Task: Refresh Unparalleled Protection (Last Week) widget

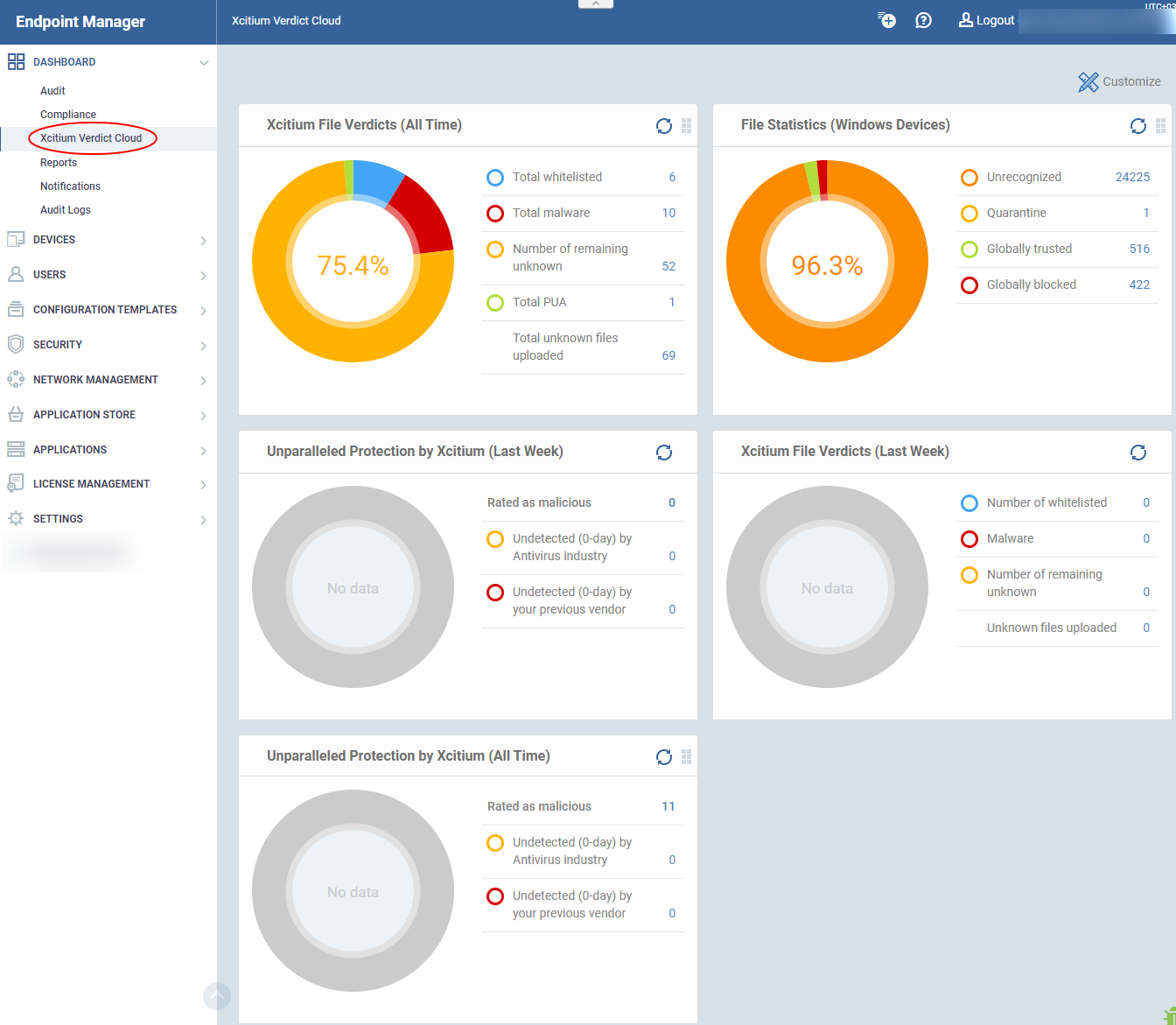Action: point(664,453)
